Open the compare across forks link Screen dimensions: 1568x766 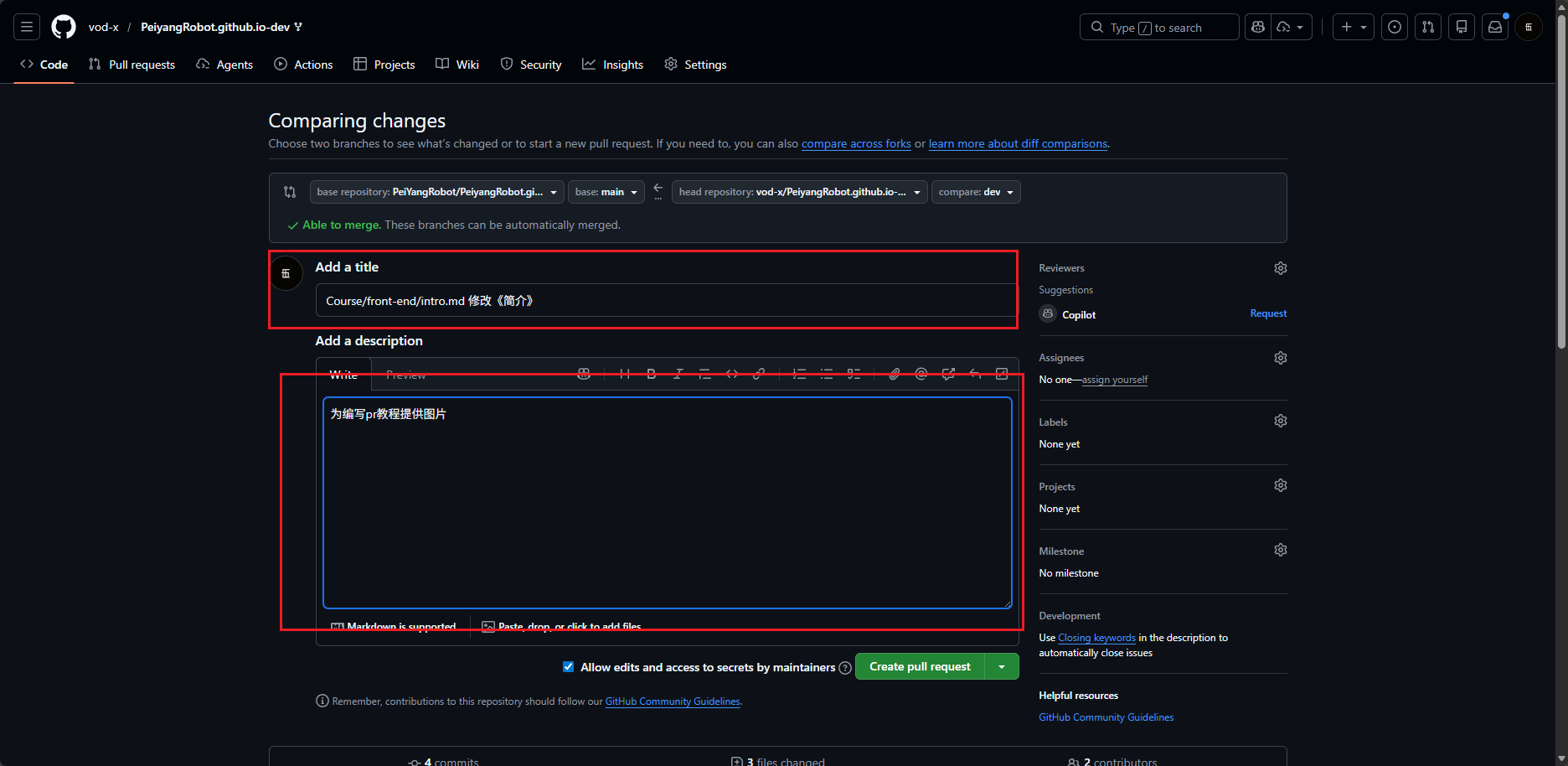(x=856, y=143)
